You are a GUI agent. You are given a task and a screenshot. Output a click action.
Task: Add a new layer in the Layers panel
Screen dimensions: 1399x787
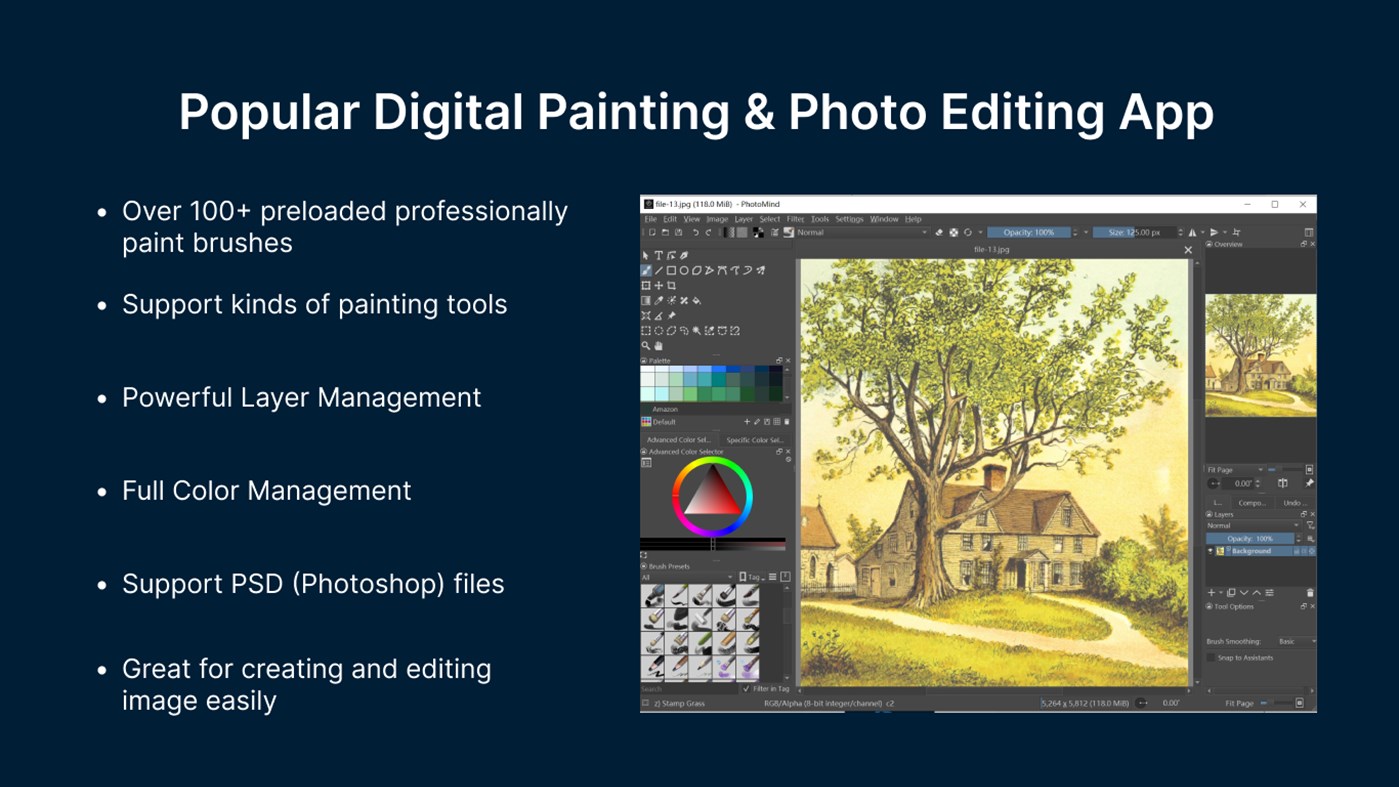click(1211, 592)
